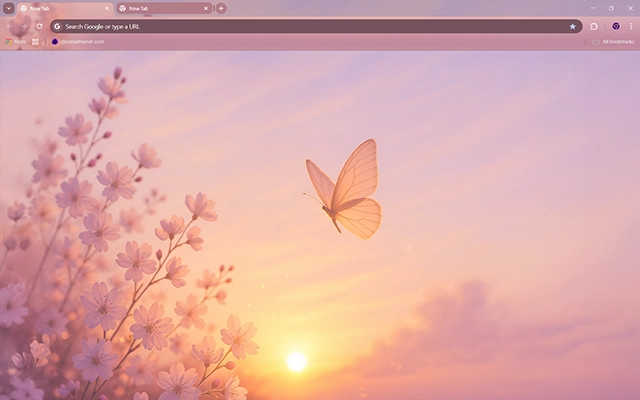
Task: Open the All Bookmarks folder
Action: 613,42
